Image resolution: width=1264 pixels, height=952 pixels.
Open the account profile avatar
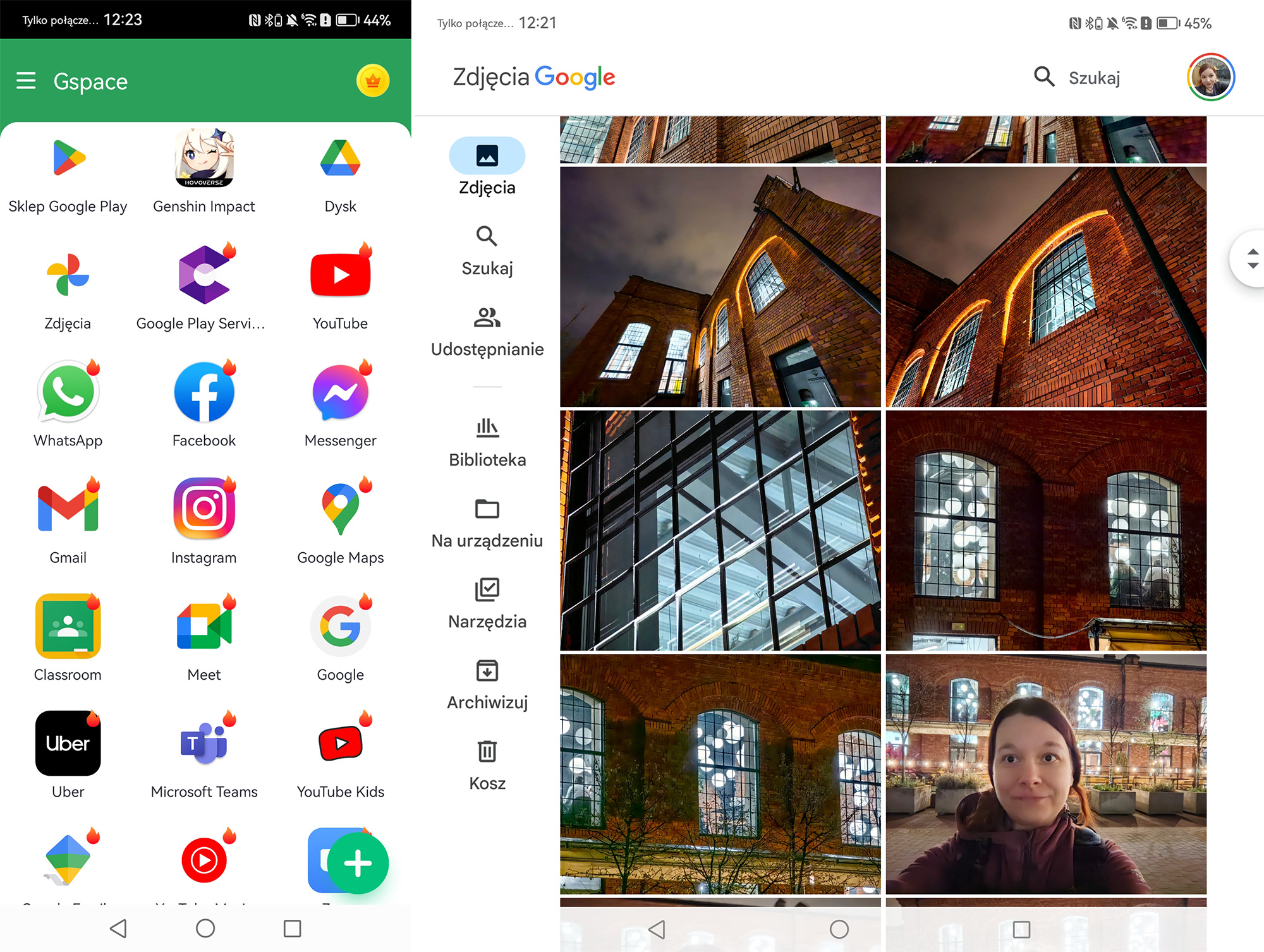1211,78
